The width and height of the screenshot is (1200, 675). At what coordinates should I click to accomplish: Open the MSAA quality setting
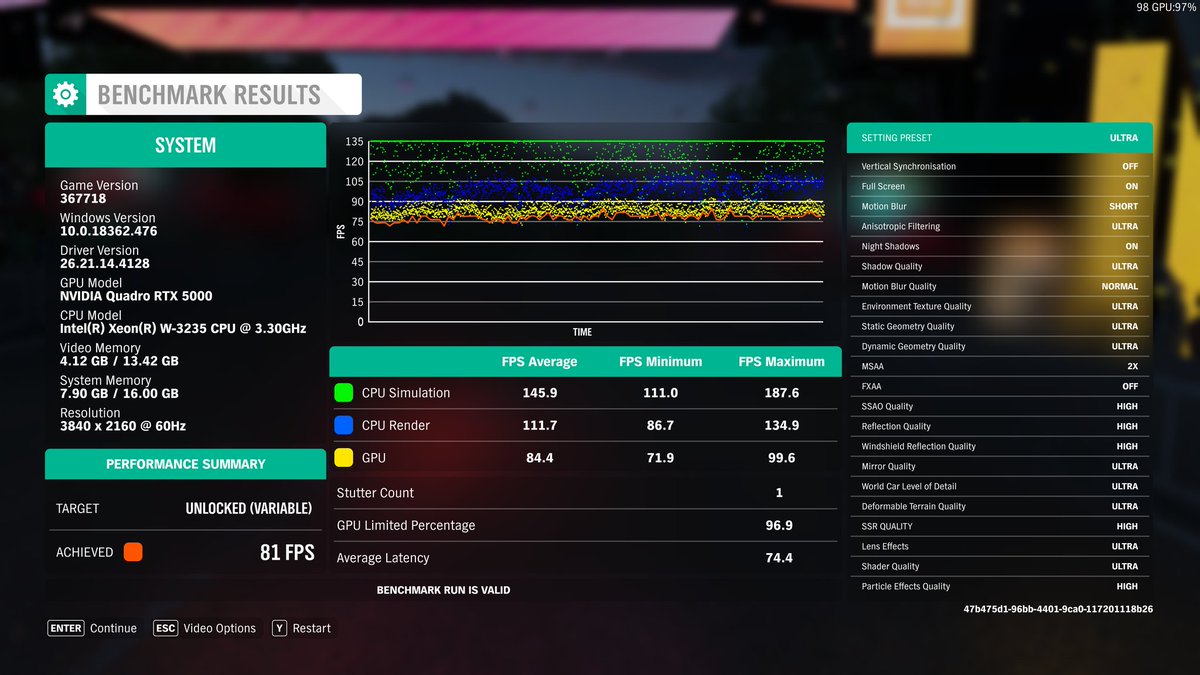point(1000,366)
